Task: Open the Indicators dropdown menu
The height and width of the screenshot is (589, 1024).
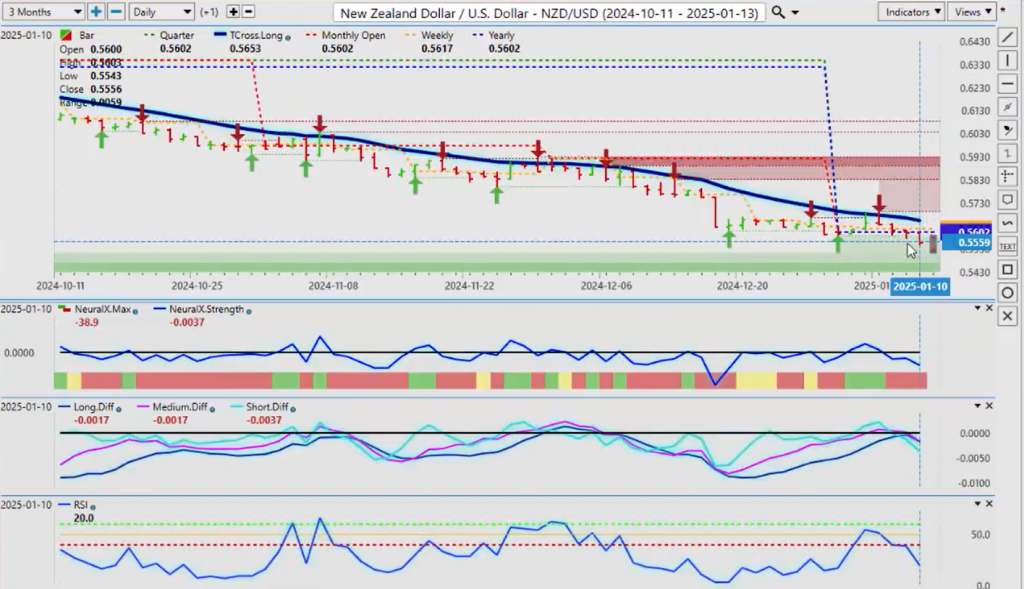Action: (911, 12)
